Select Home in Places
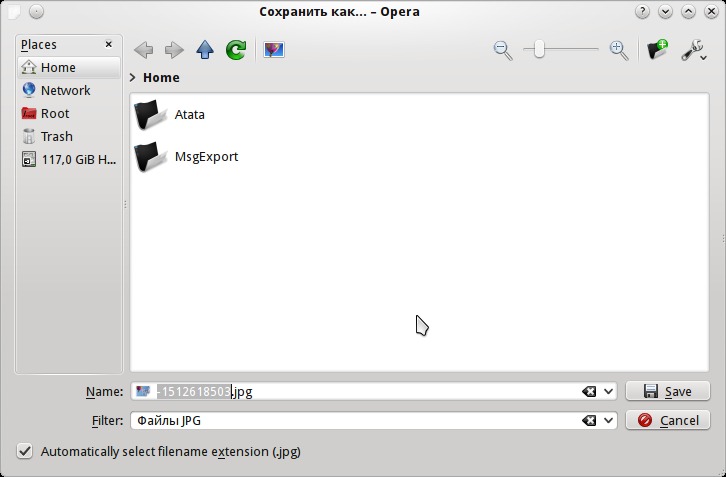The width and height of the screenshot is (726, 477). tap(69, 68)
